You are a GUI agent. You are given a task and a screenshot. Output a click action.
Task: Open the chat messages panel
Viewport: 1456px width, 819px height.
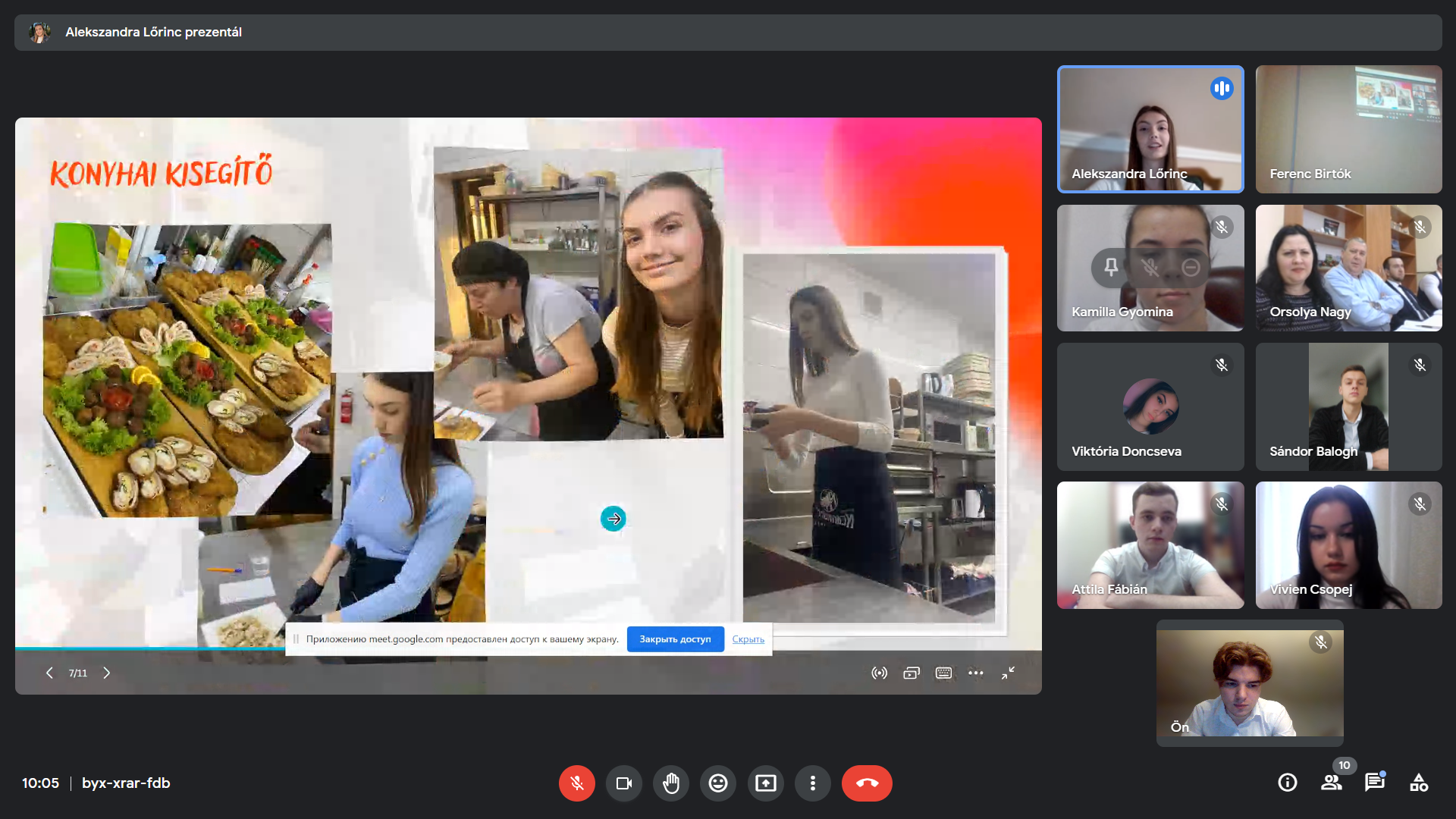pyautogui.click(x=1374, y=783)
